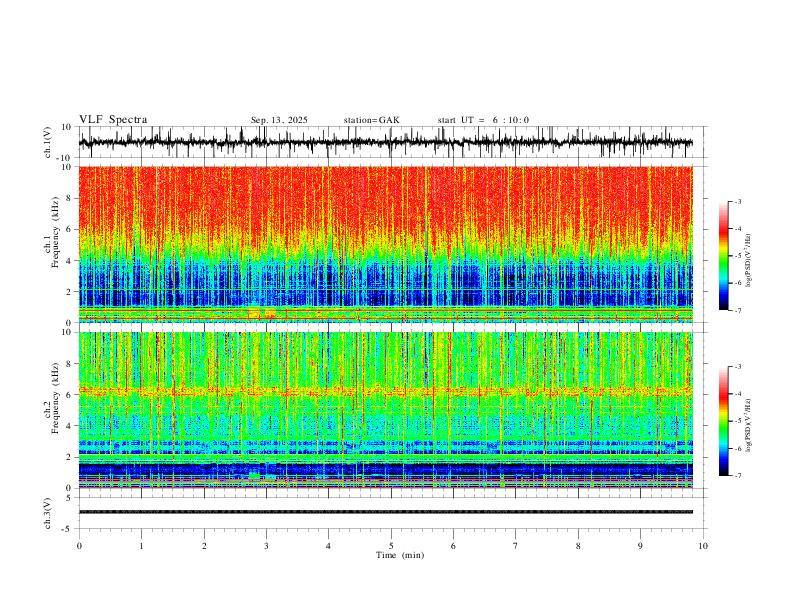Click the time axis tick label "5"

tap(391, 546)
